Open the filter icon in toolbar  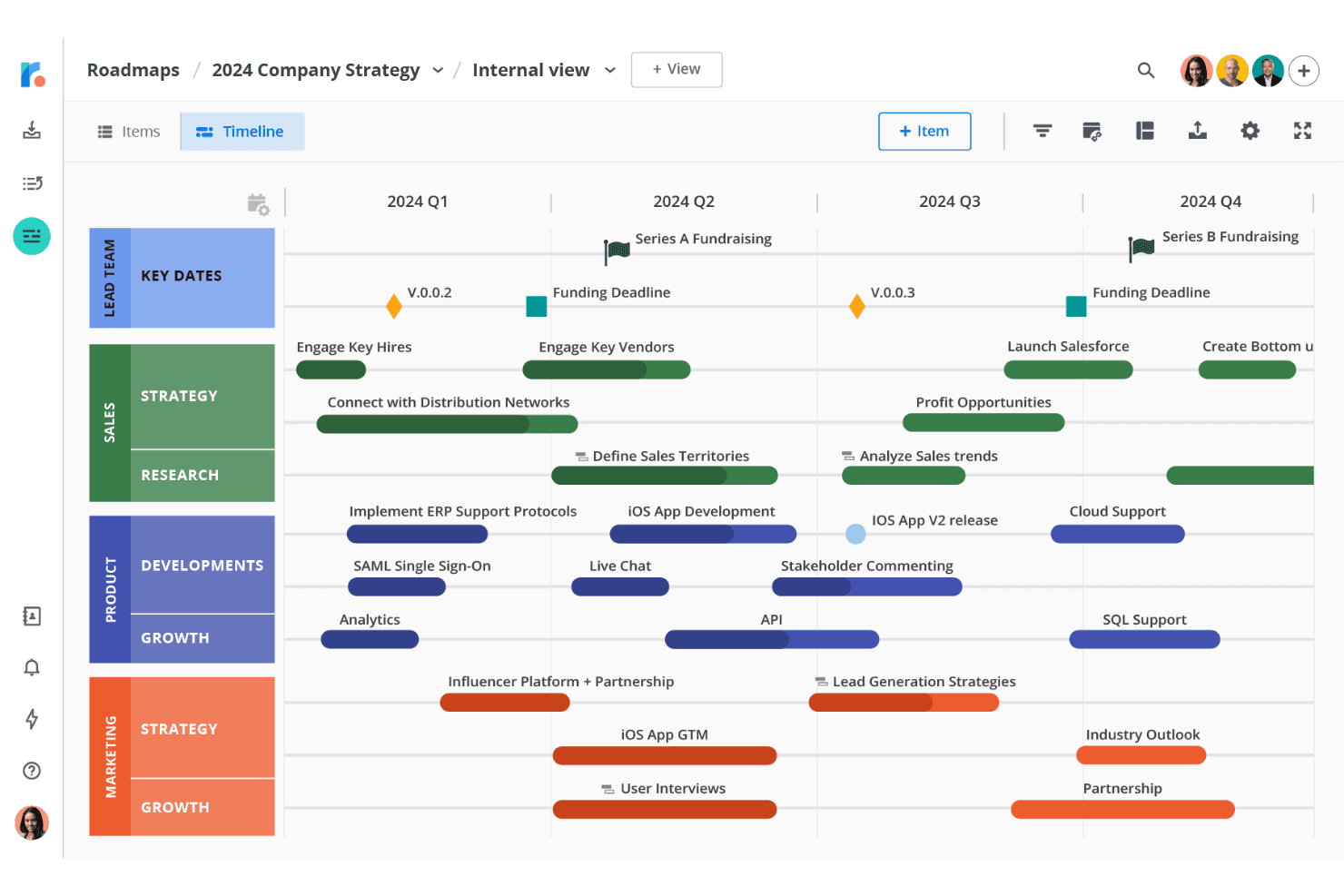click(x=1043, y=131)
